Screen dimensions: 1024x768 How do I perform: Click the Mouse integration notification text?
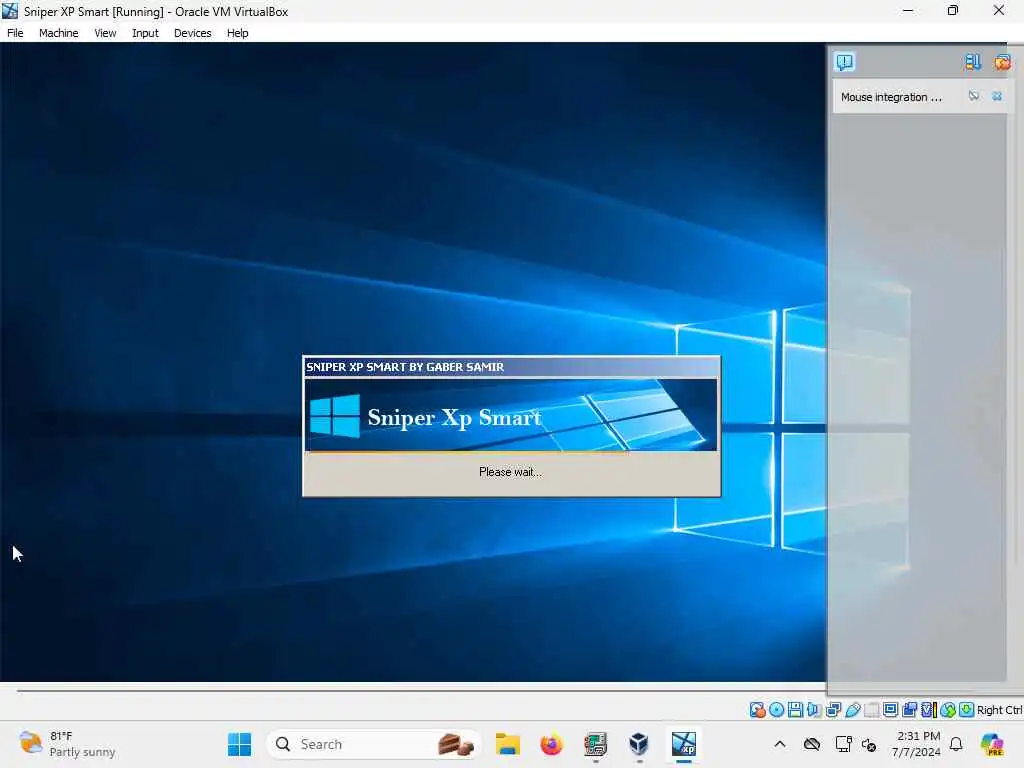891,97
